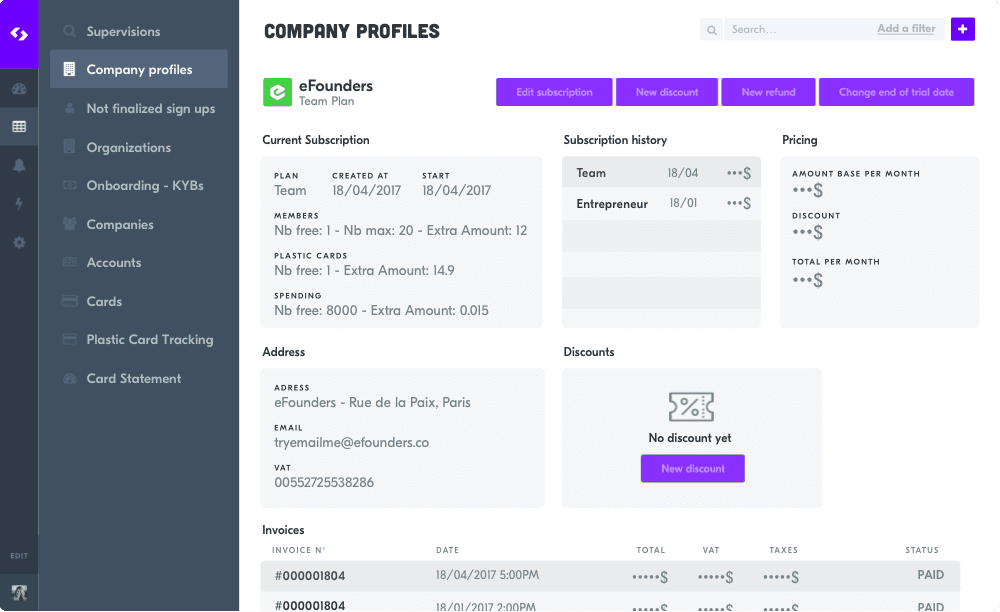Click the New refund button
1000x612 pixels.
(x=768, y=92)
